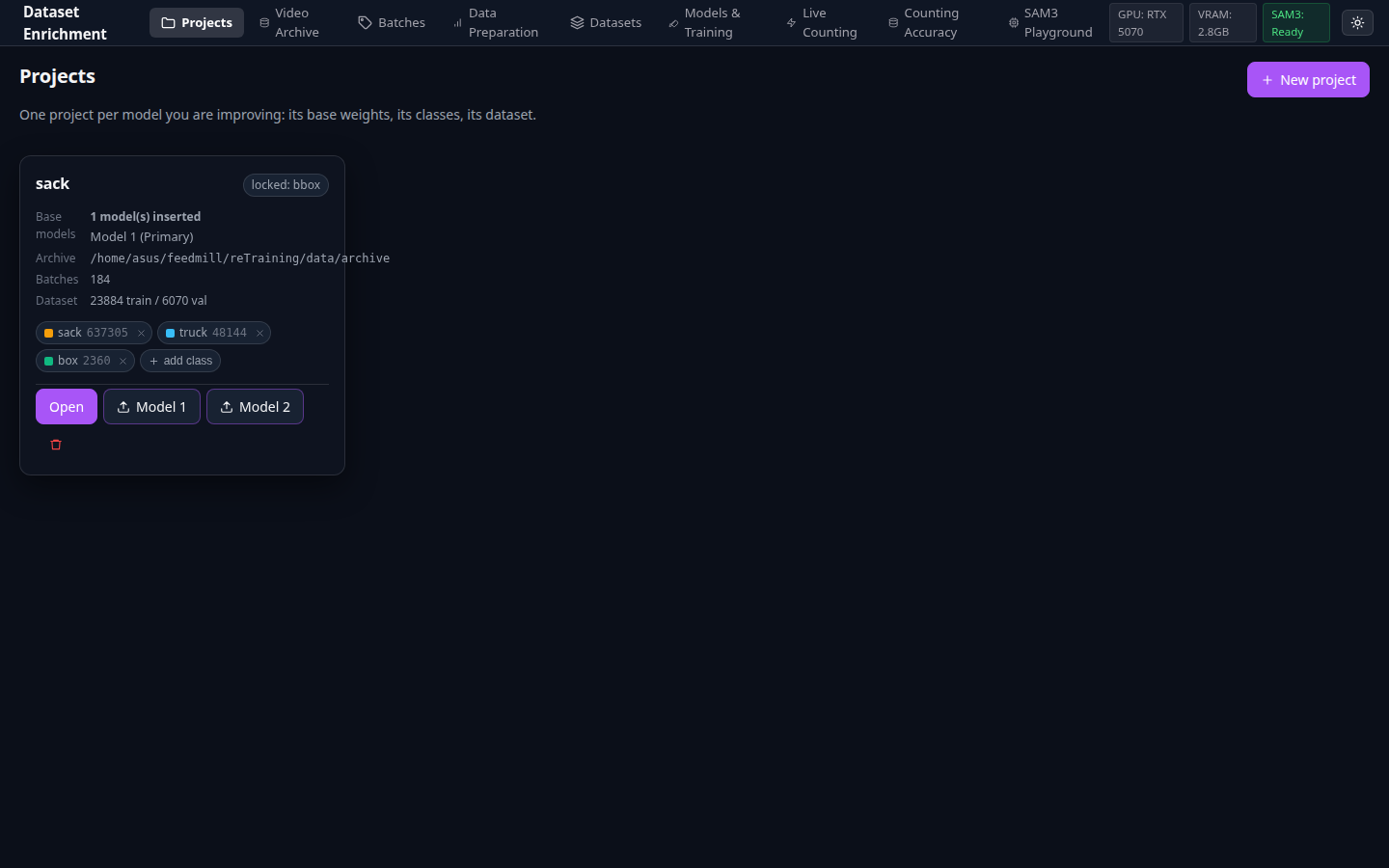Click the "1 model(s) inserted" text
This screenshot has width=1389, height=868.
point(146,217)
